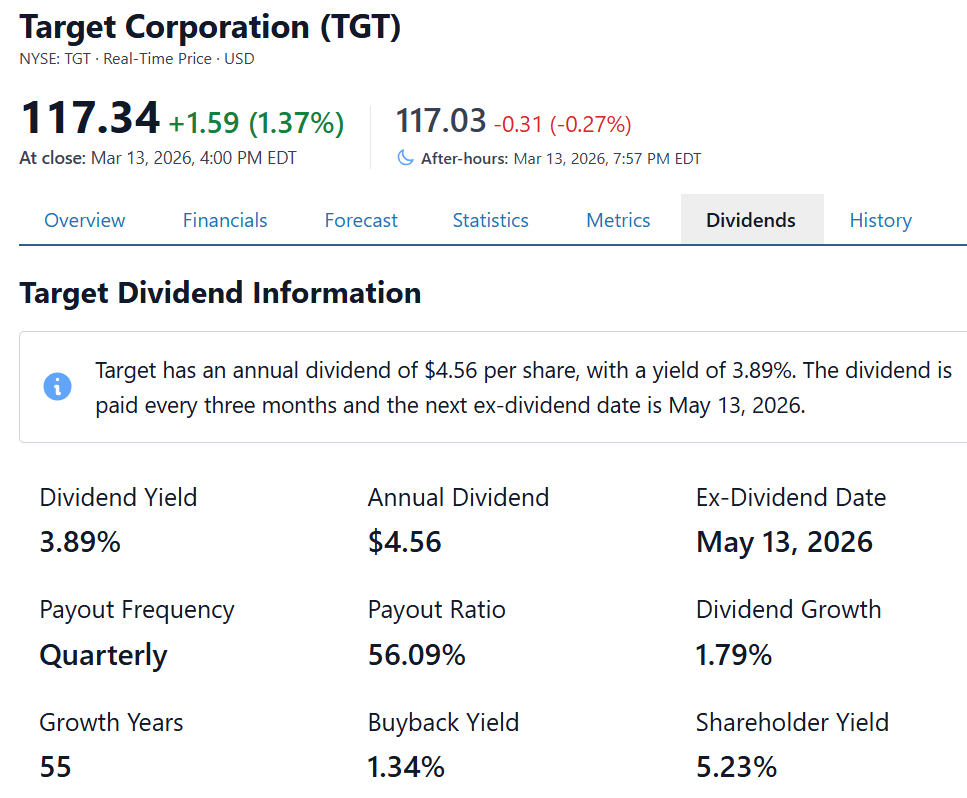967x798 pixels.
Task: Click the active Dividends tab
Action: click(x=751, y=220)
